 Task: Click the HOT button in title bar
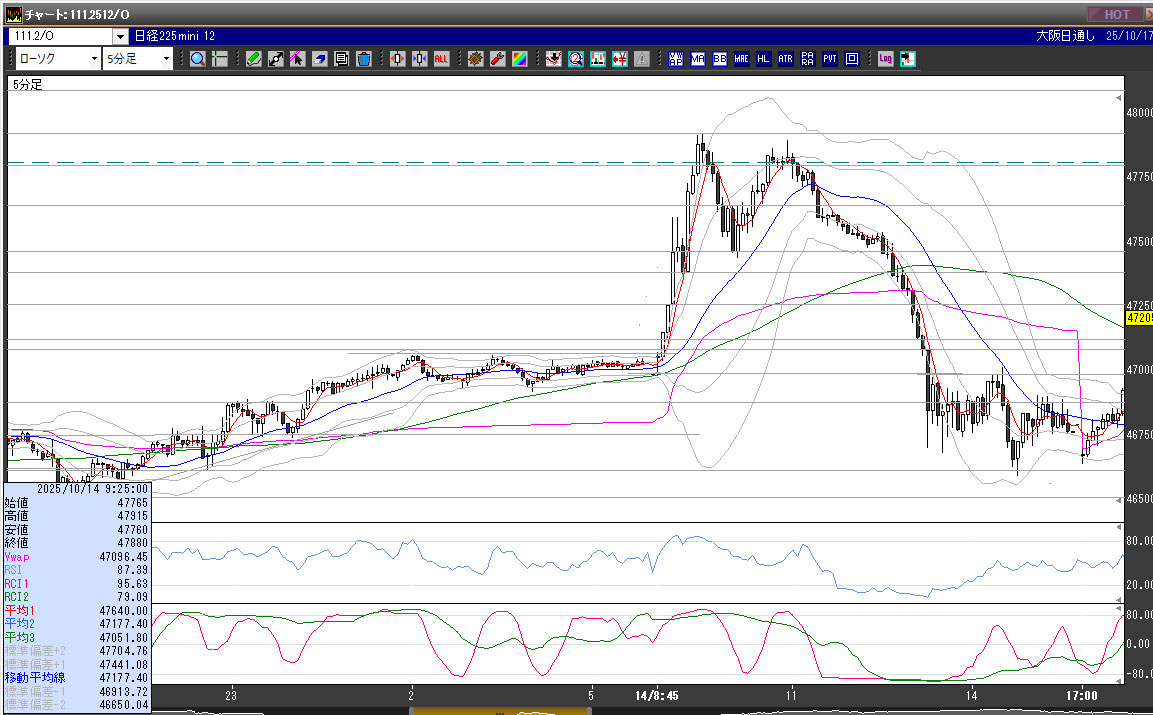1117,14
